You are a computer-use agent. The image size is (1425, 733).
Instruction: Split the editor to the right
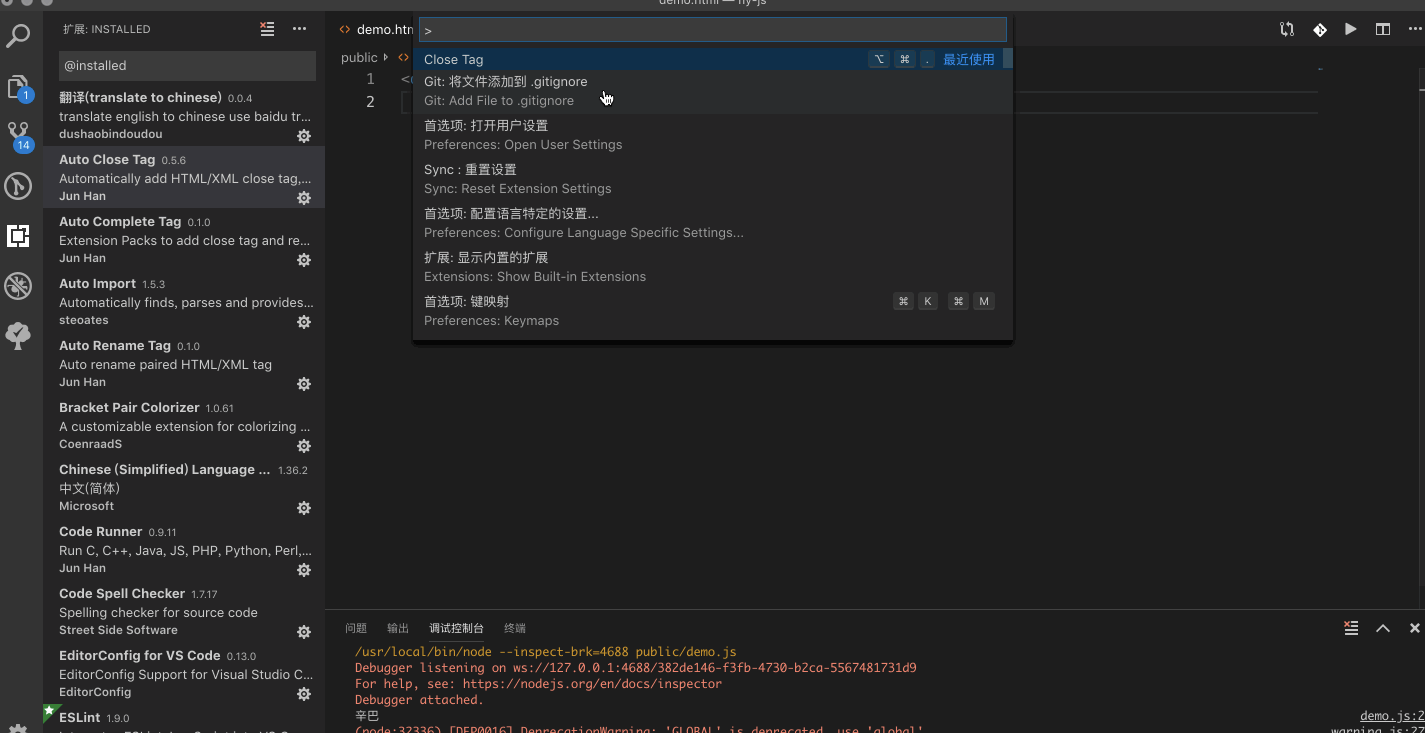[x=1383, y=29]
